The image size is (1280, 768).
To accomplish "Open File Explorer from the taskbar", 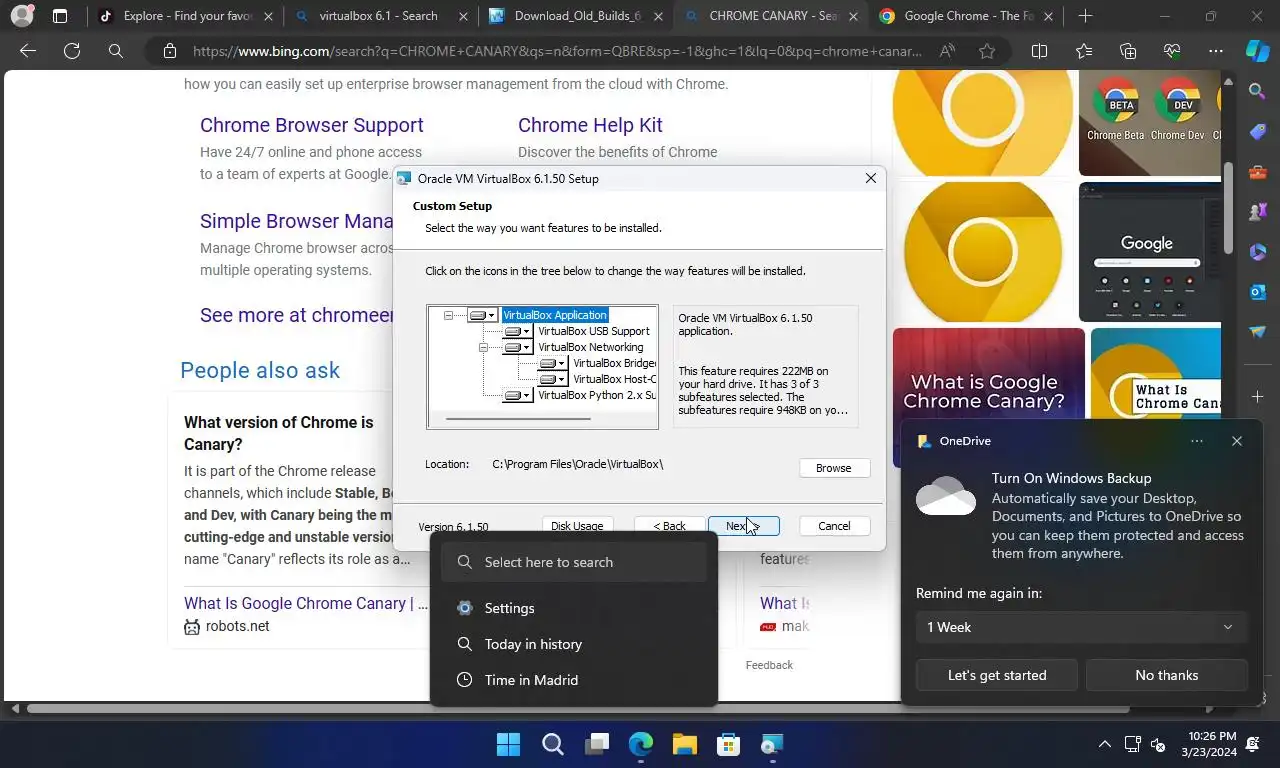I will pyautogui.click(x=684, y=744).
